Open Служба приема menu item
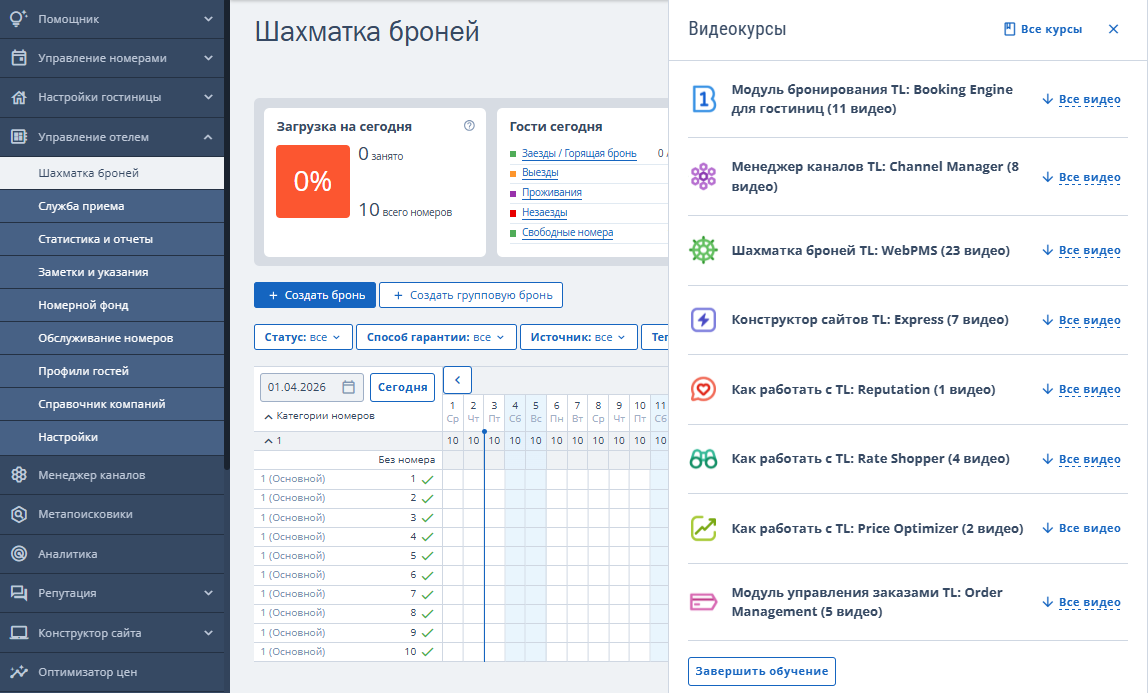 (x=112, y=206)
